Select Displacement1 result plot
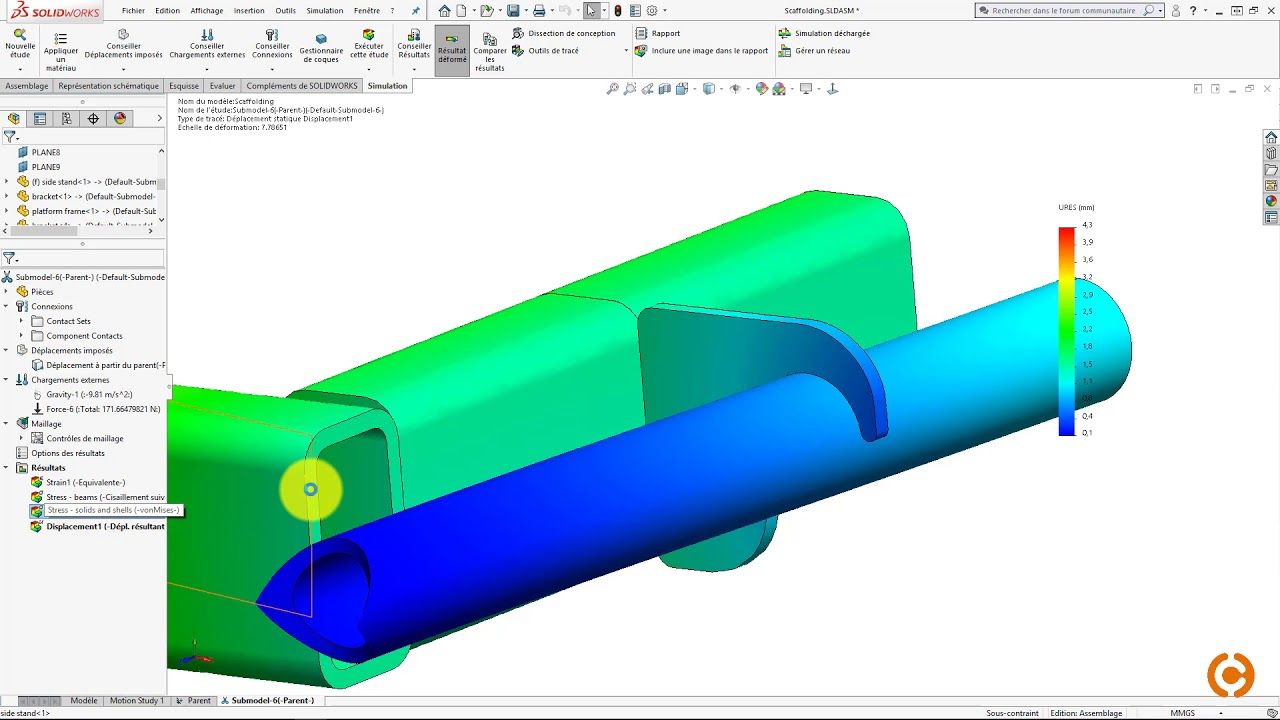This screenshot has height=720, width=1280. click(x=98, y=526)
